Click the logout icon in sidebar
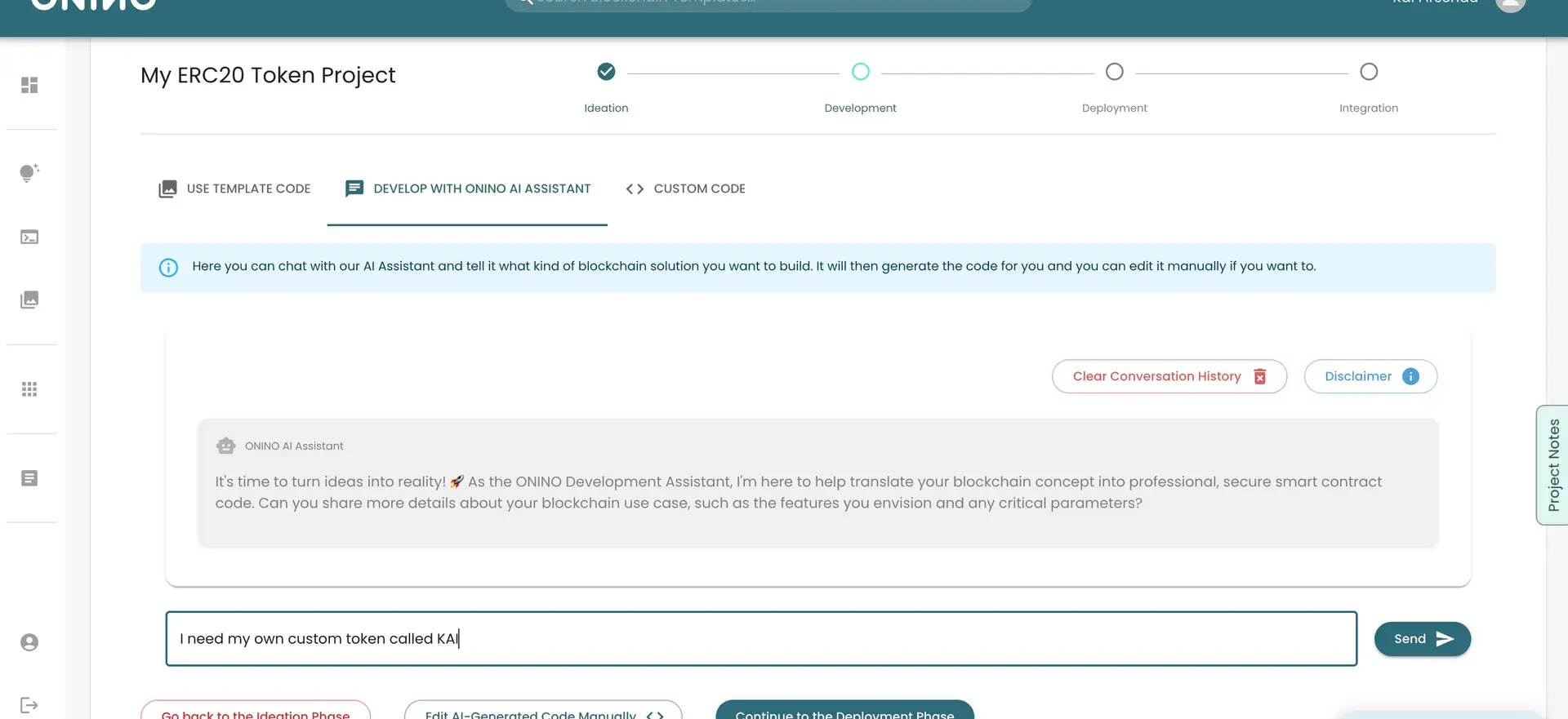 (x=29, y=705)
